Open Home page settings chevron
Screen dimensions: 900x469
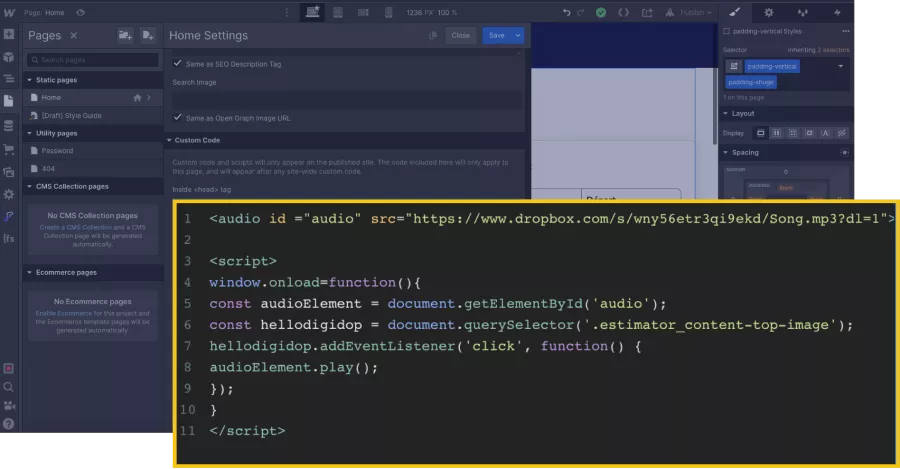(149, 98)
